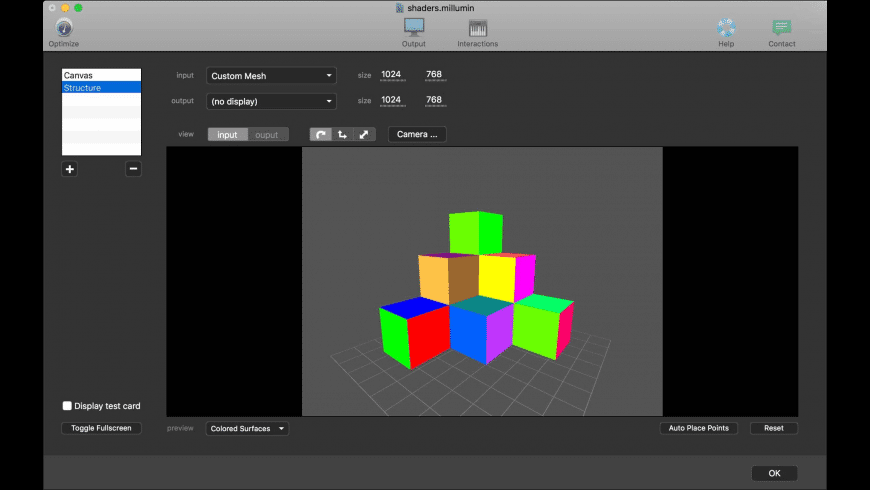Switch view to ouput

pos(267,134)
